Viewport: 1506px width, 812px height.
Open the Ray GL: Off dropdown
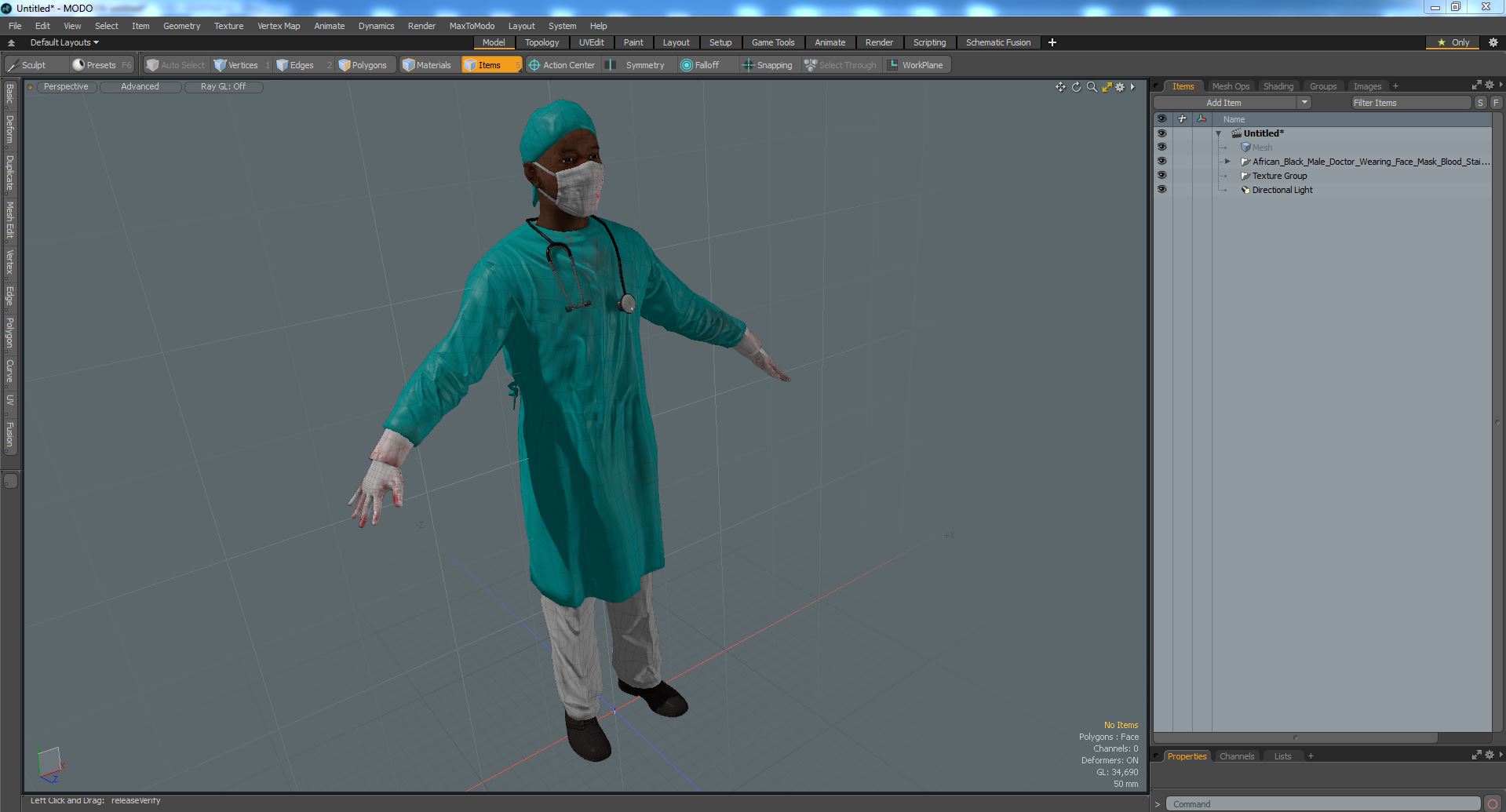click(x=223, y=87)
